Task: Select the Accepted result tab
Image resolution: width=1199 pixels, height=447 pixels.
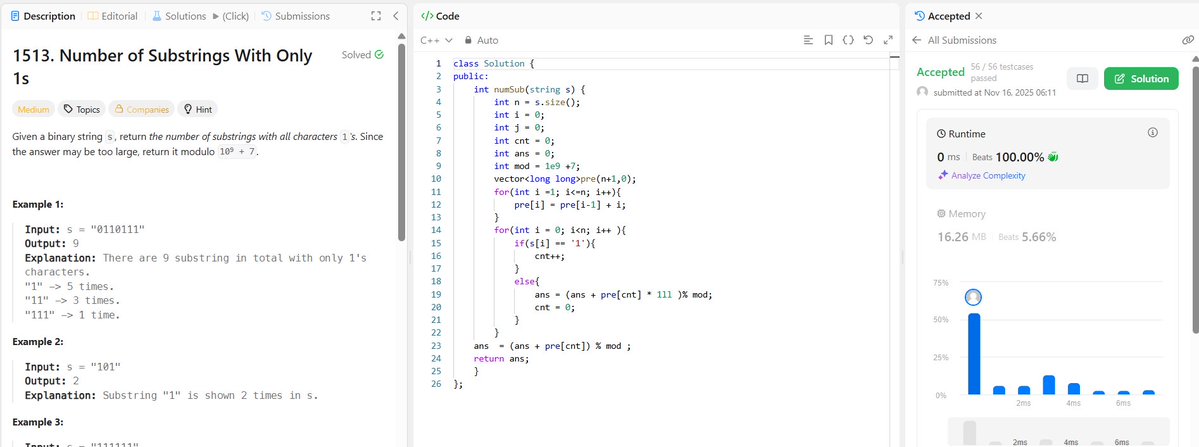Action: 942,16
